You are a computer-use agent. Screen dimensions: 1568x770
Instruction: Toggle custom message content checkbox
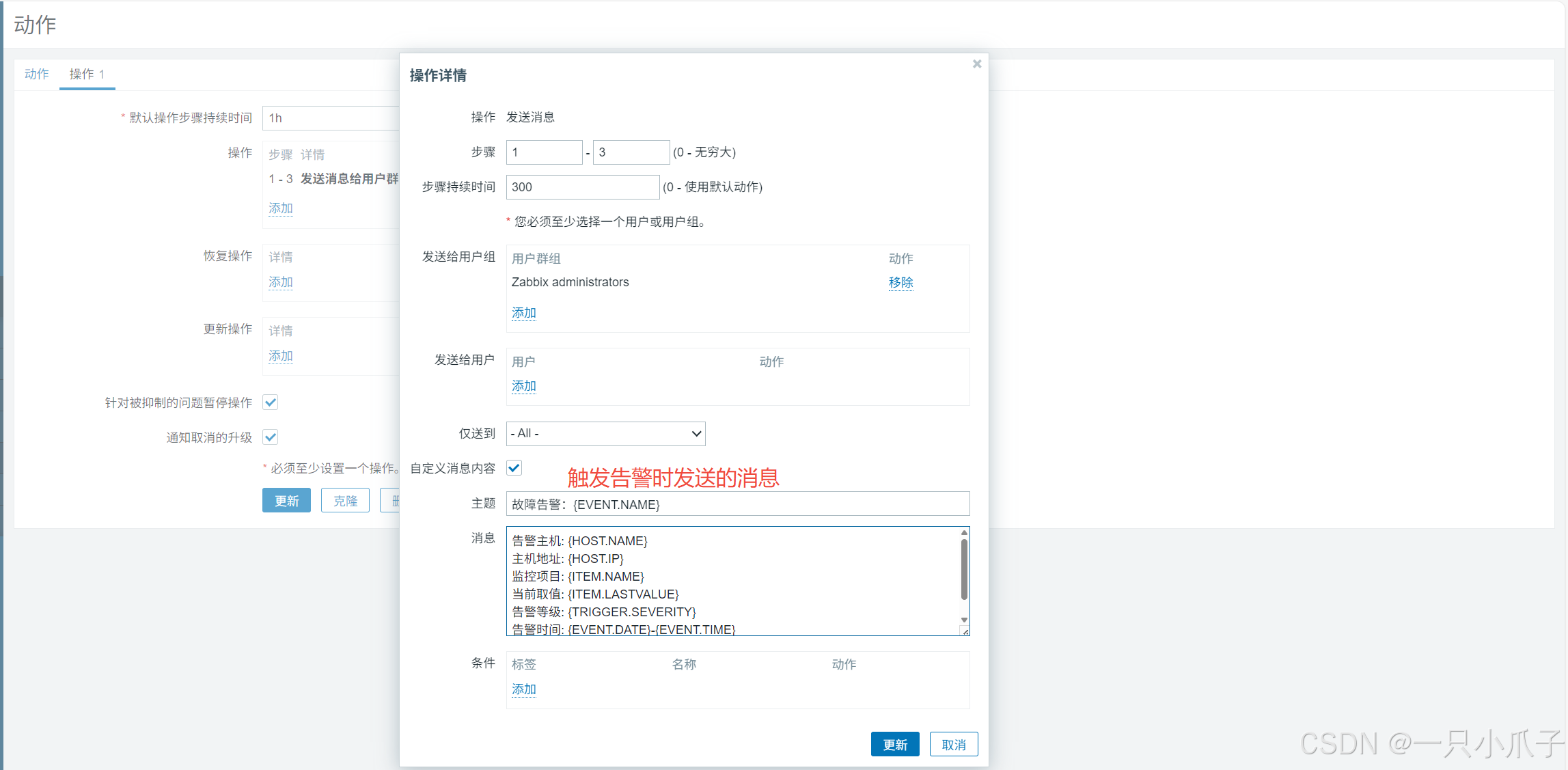(514, 468)
